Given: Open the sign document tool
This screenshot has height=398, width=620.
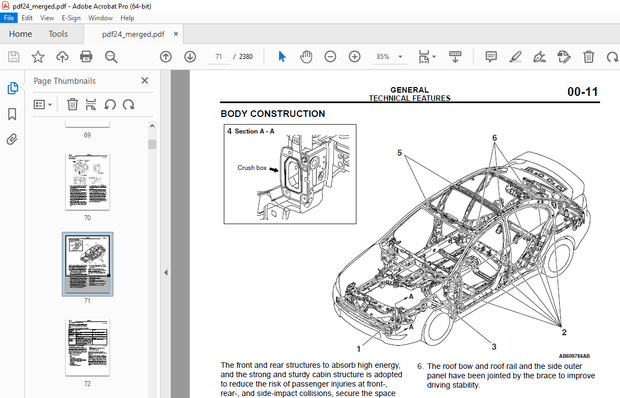Looking at the screenshot, I should [539, 57].
